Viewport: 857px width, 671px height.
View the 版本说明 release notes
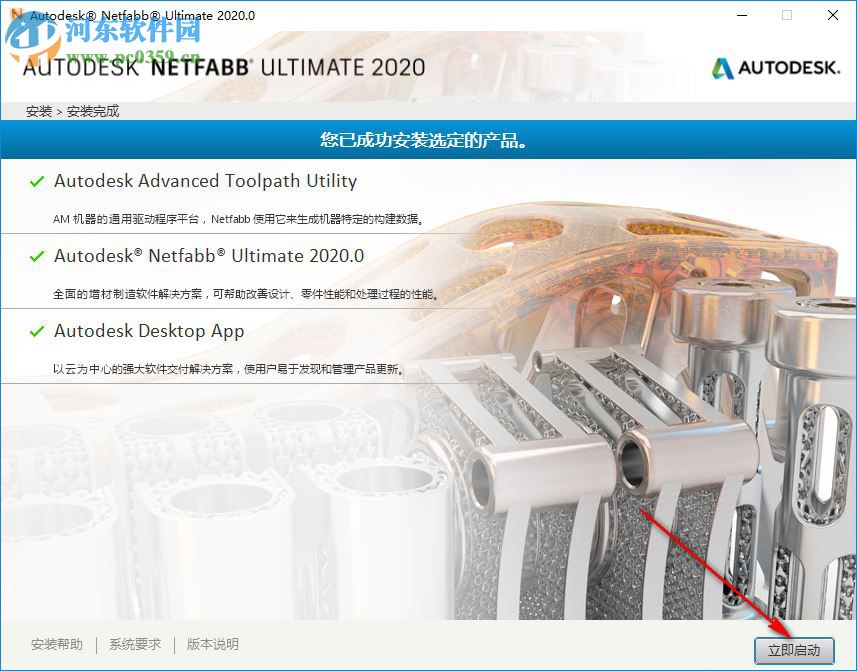click(x=211, y=645)
